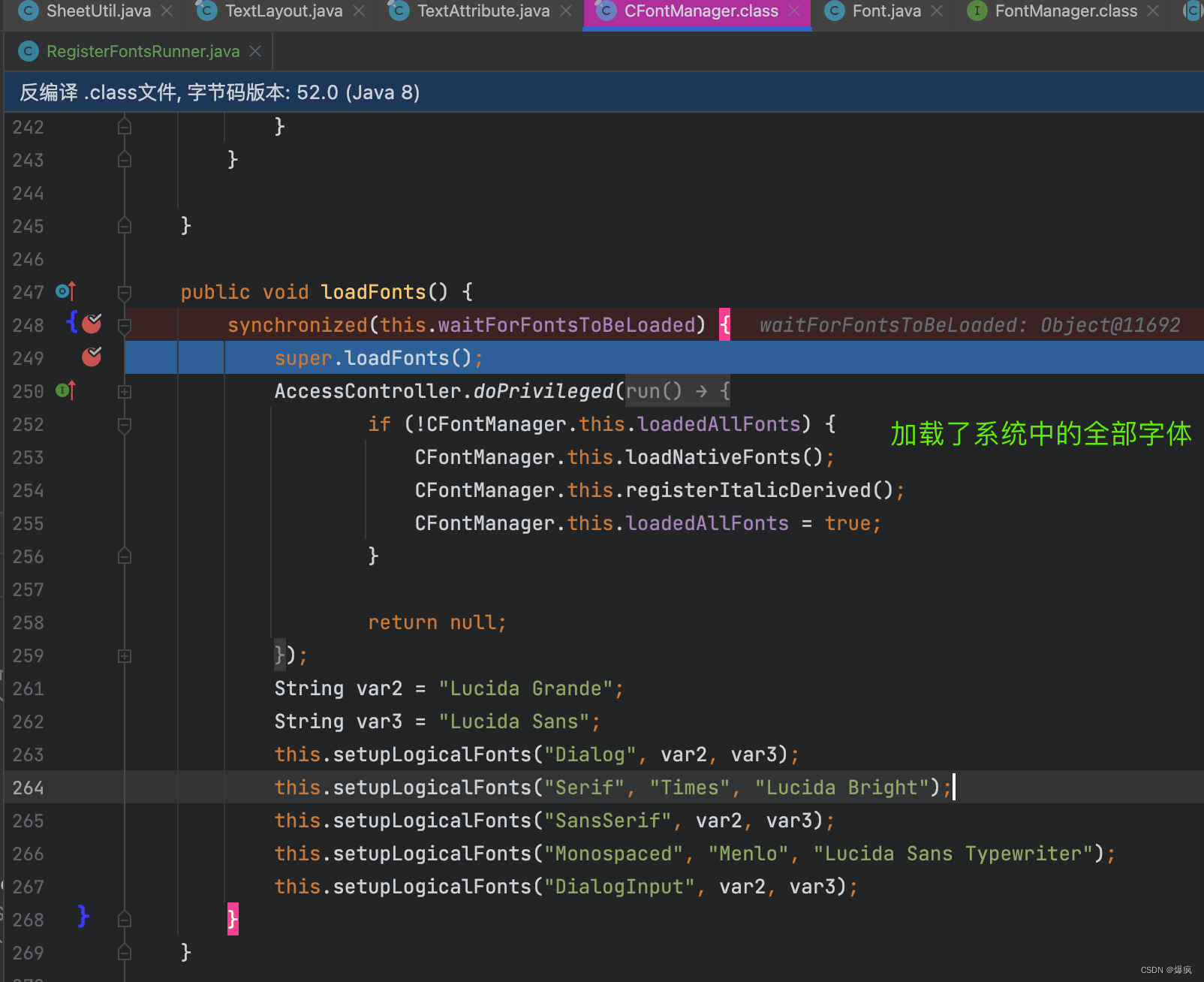Click the "Lucida Bright" string argument

[841, 788]
